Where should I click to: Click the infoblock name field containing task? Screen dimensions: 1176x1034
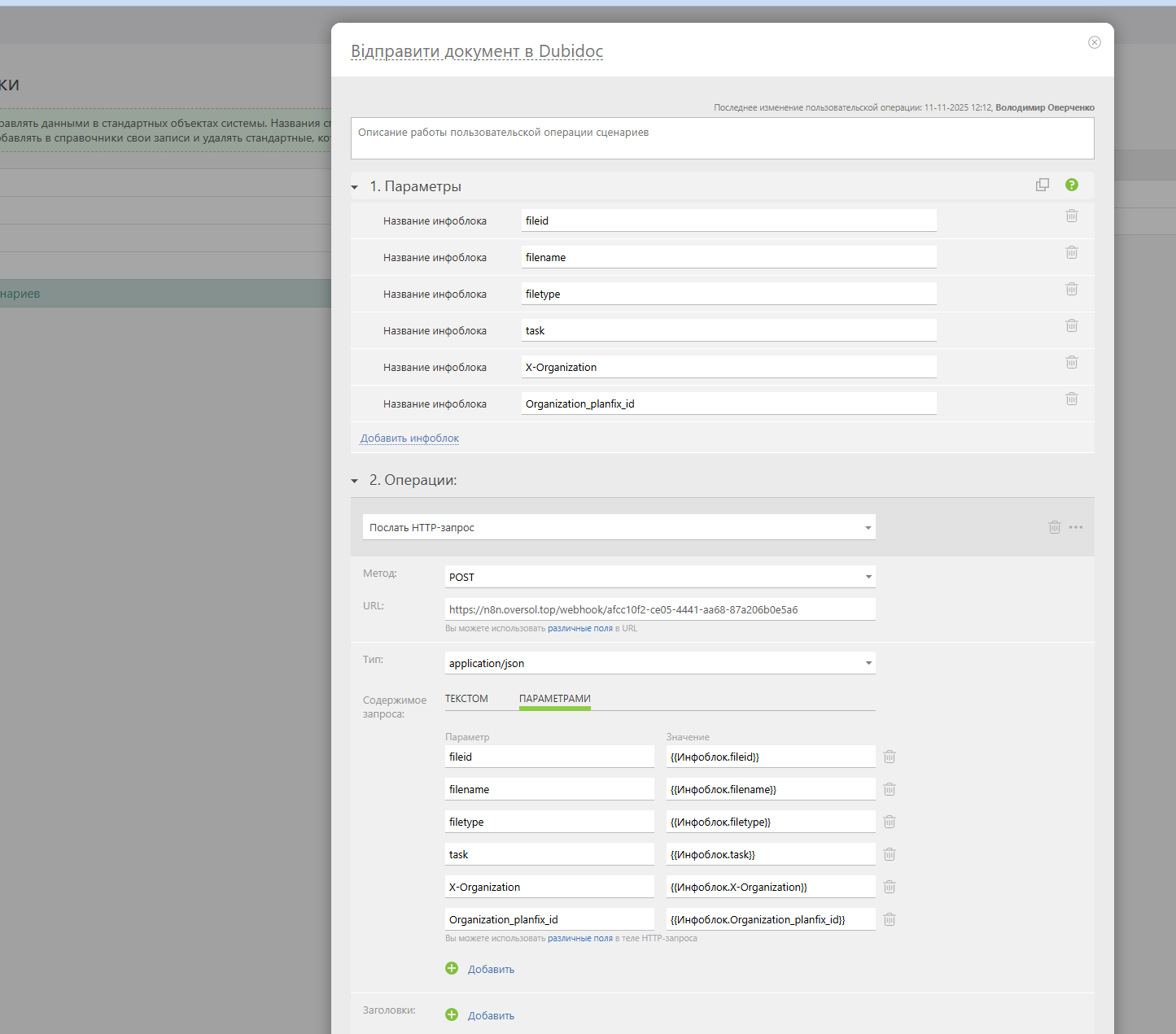point(729,330)
